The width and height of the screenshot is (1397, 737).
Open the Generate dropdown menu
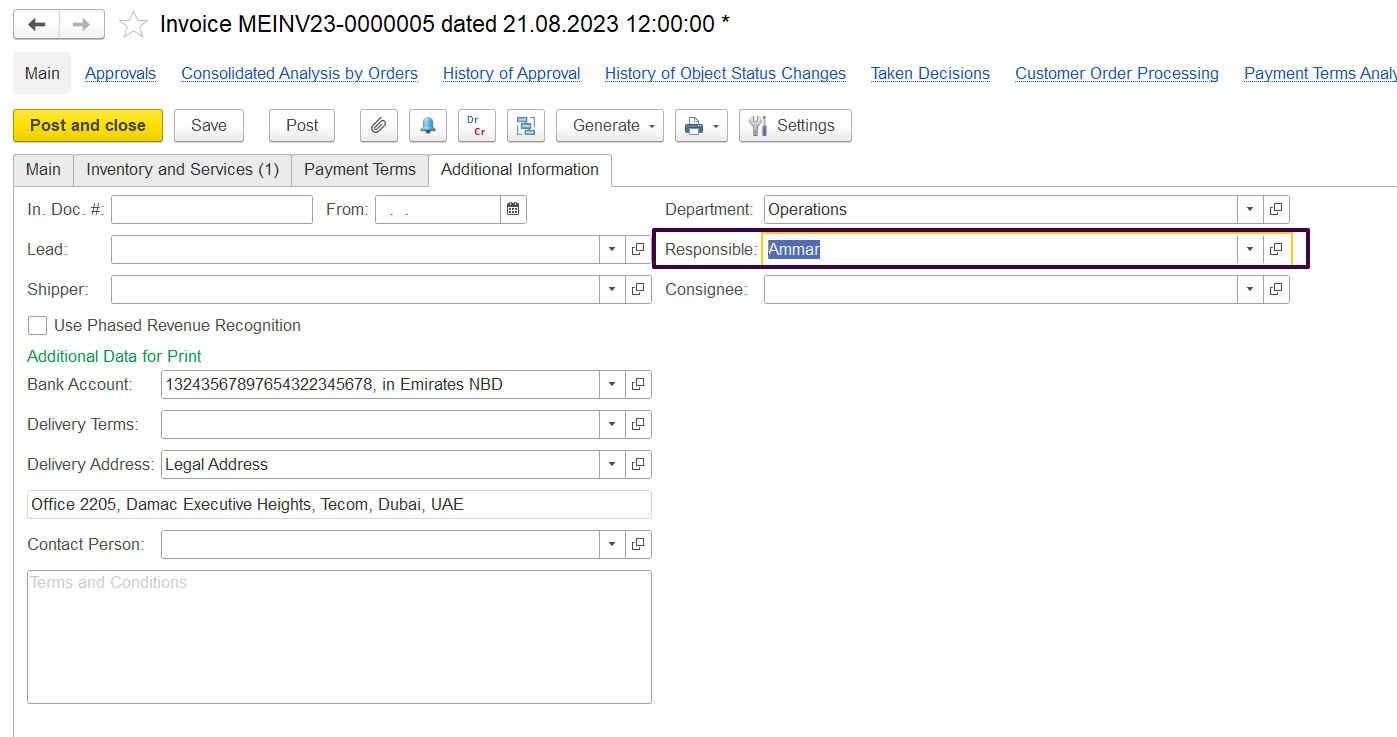pyautogui.click(x=610, y=126)
